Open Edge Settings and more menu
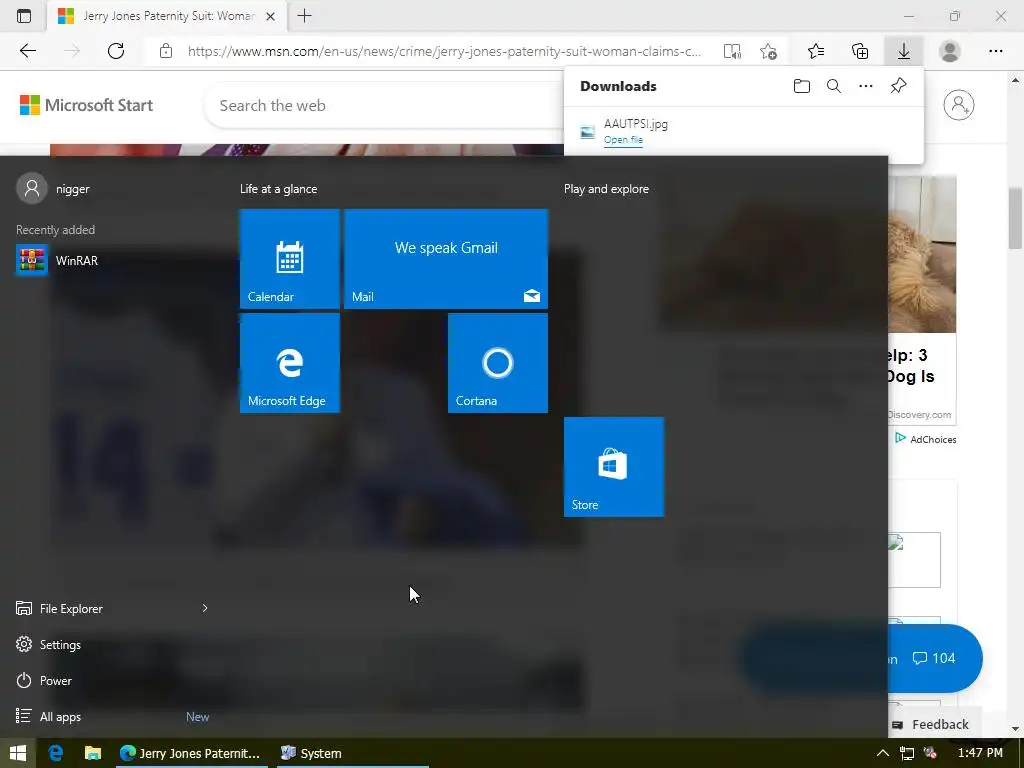The image size is (1024, 768). pos(995,51)
